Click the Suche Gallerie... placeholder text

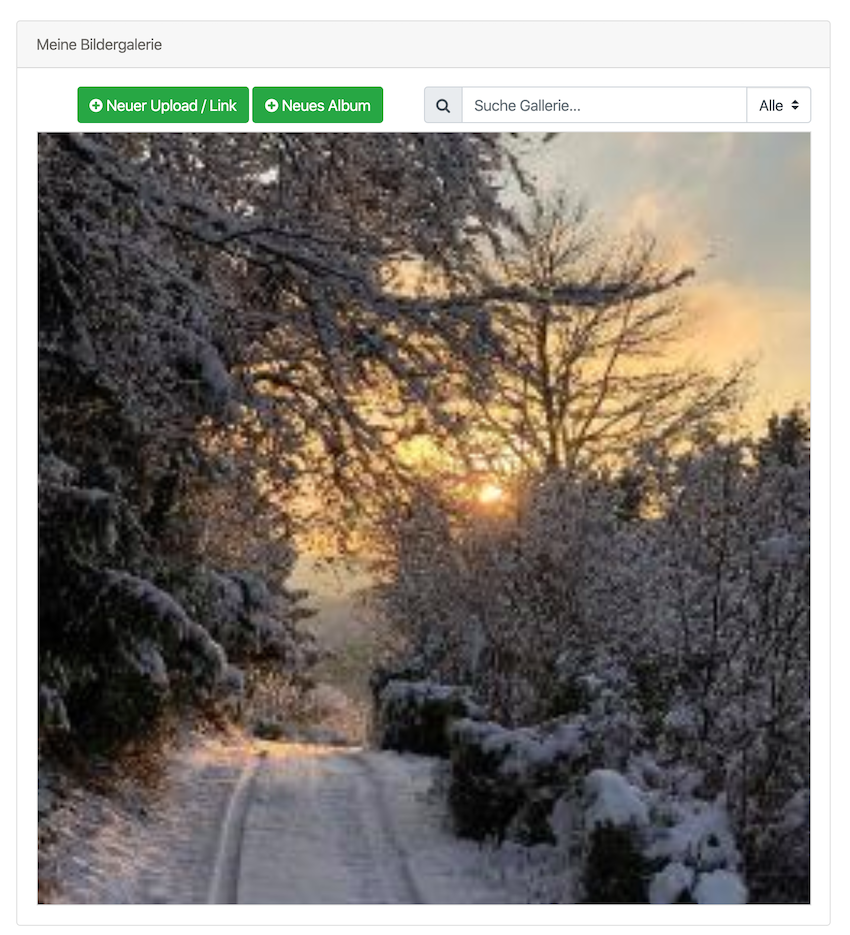click(x=527, y=106)
